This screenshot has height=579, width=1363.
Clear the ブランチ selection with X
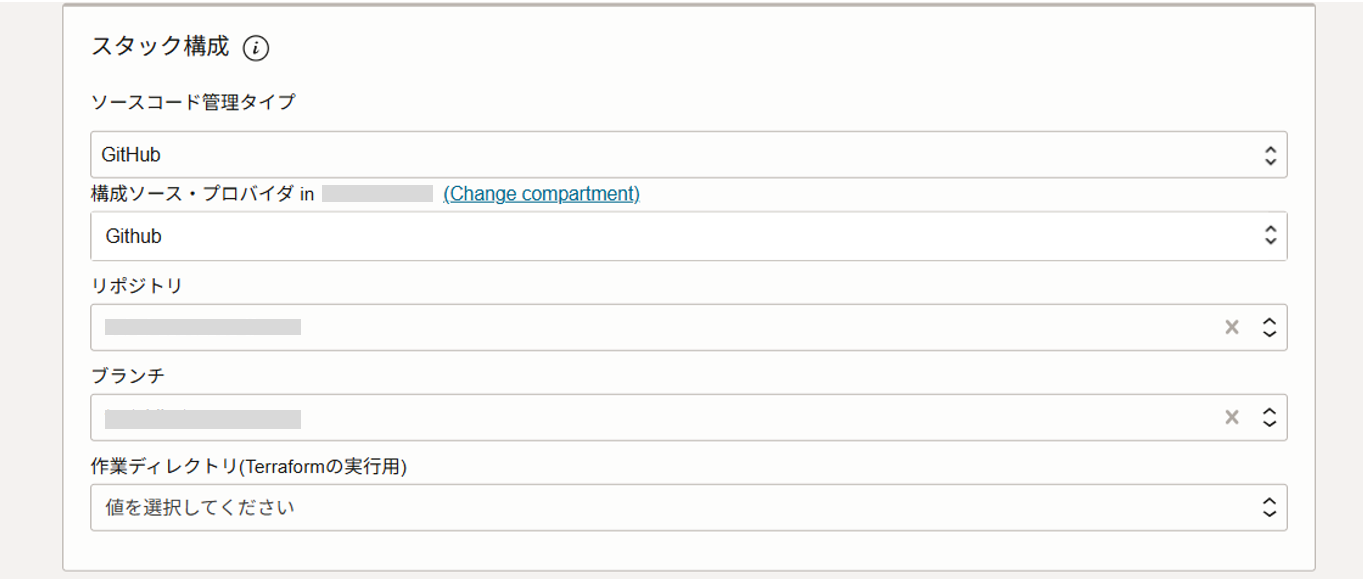pyautogui.click(x=1232, y=417)
